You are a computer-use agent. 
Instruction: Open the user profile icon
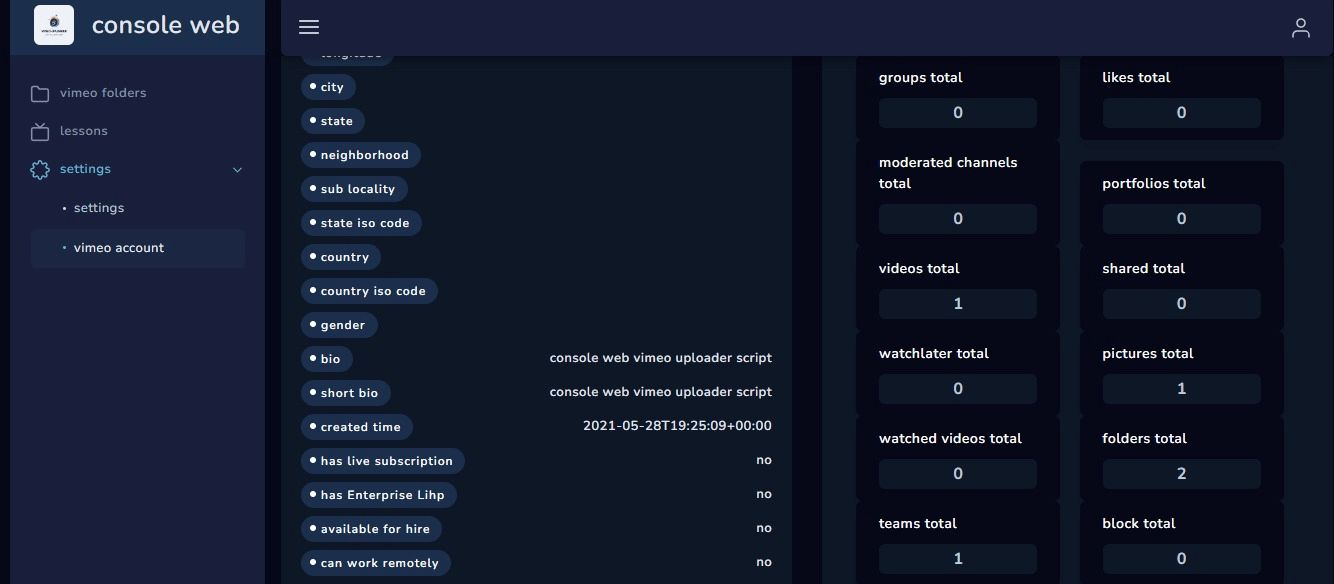1300,28
